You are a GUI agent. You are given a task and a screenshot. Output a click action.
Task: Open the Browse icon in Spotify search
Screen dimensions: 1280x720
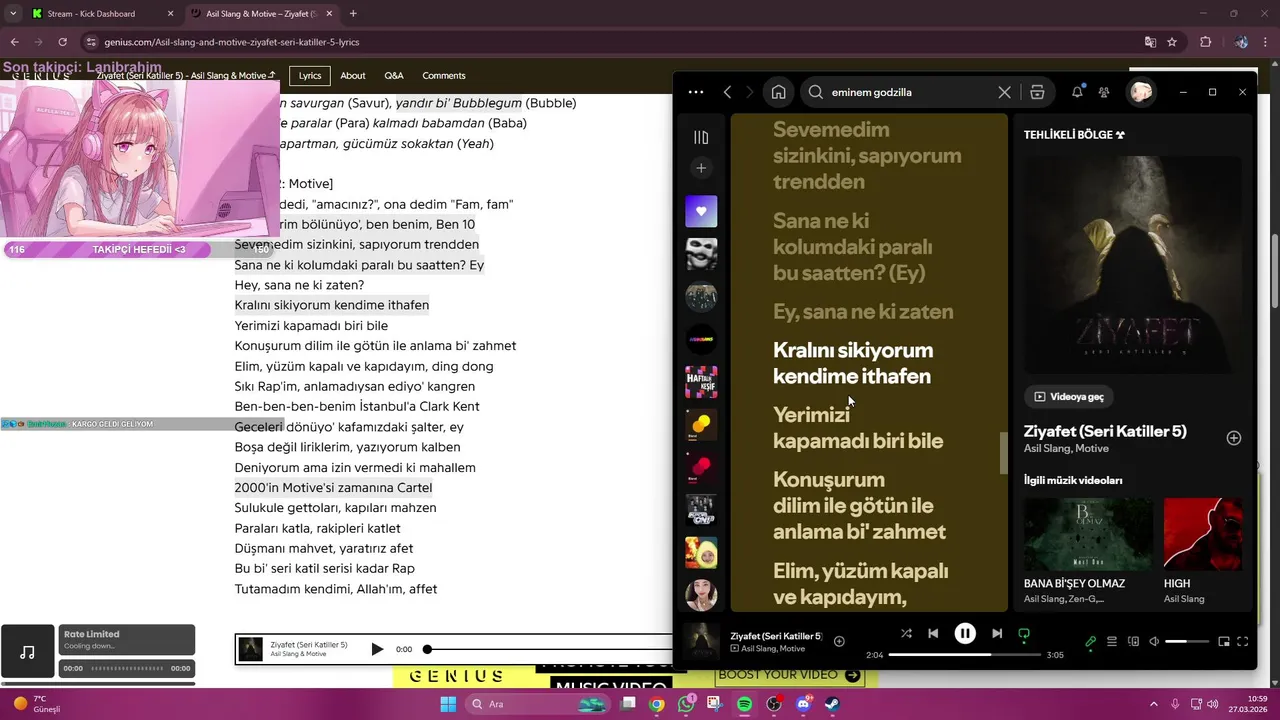click(1037, 92)
